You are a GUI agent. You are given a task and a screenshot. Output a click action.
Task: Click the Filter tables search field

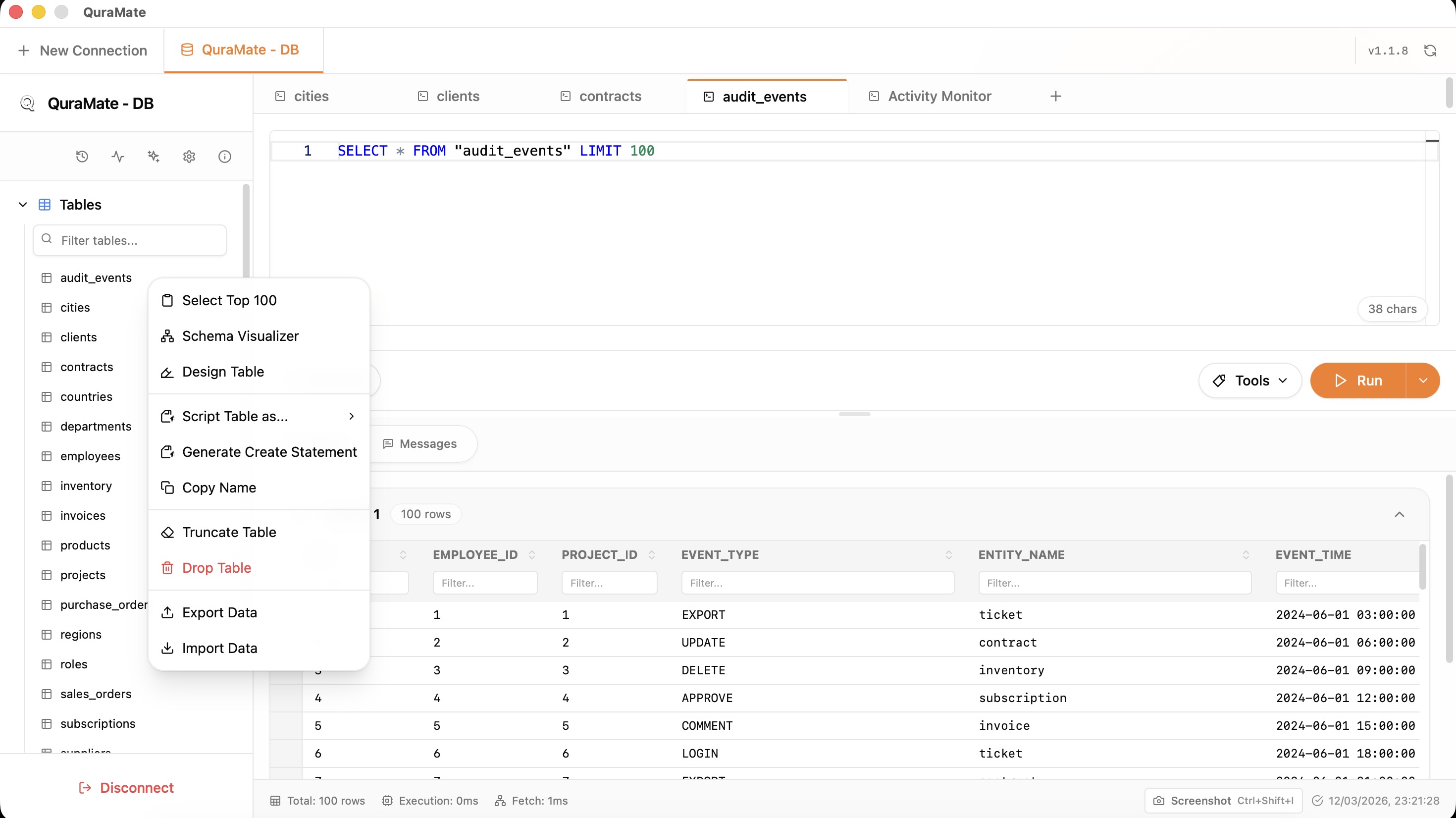click(x=130, y=240)
